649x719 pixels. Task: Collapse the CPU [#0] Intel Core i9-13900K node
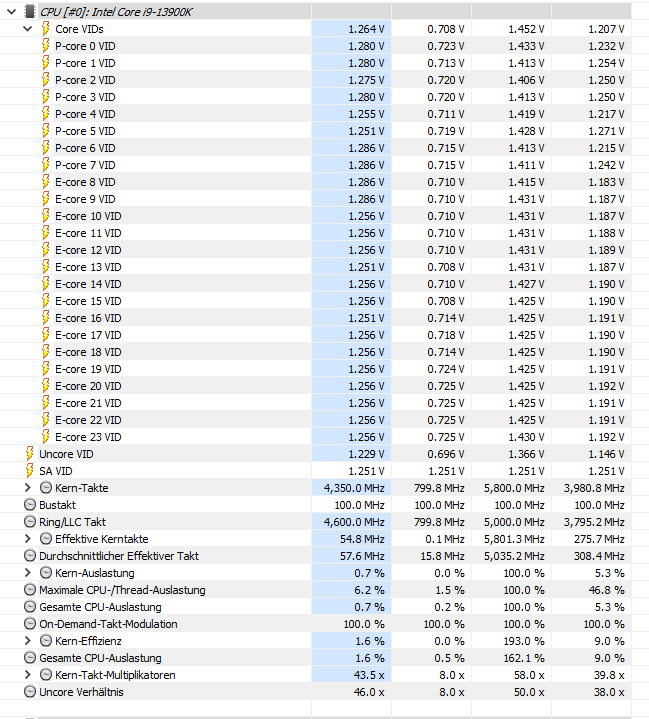click(x=12, y=12)
